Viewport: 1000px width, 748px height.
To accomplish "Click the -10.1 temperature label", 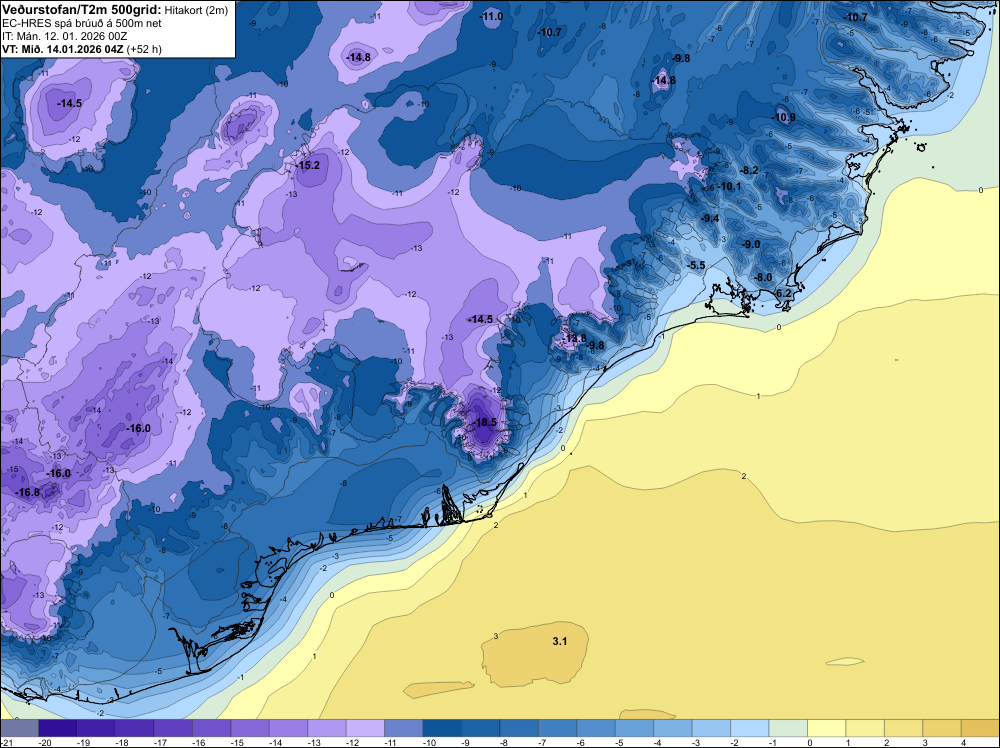I will point(730,186).
